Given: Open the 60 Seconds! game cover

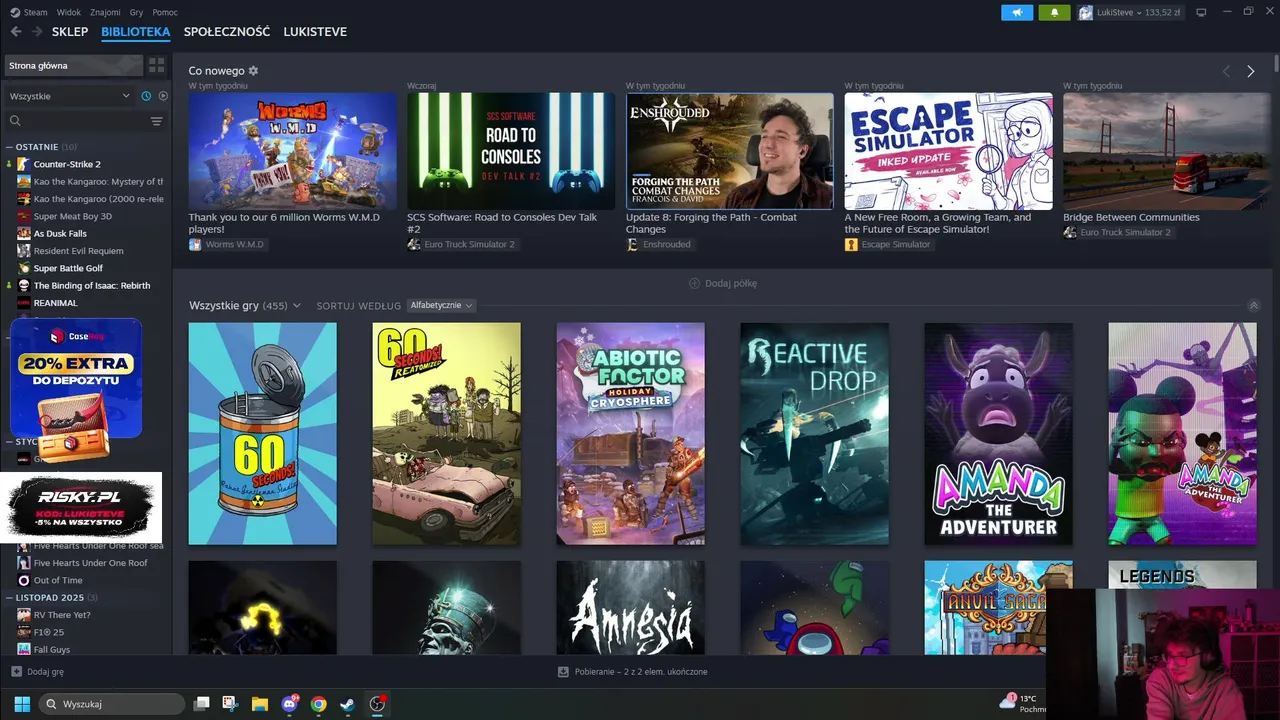Looking at the screenshot, I should 263,434.
